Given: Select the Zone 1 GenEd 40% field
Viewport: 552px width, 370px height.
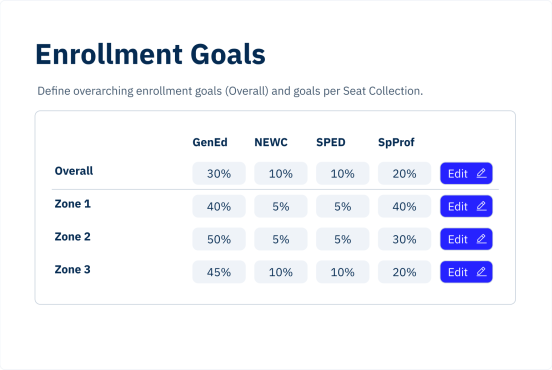Looking at the screenshot, I should coord(219,206).
